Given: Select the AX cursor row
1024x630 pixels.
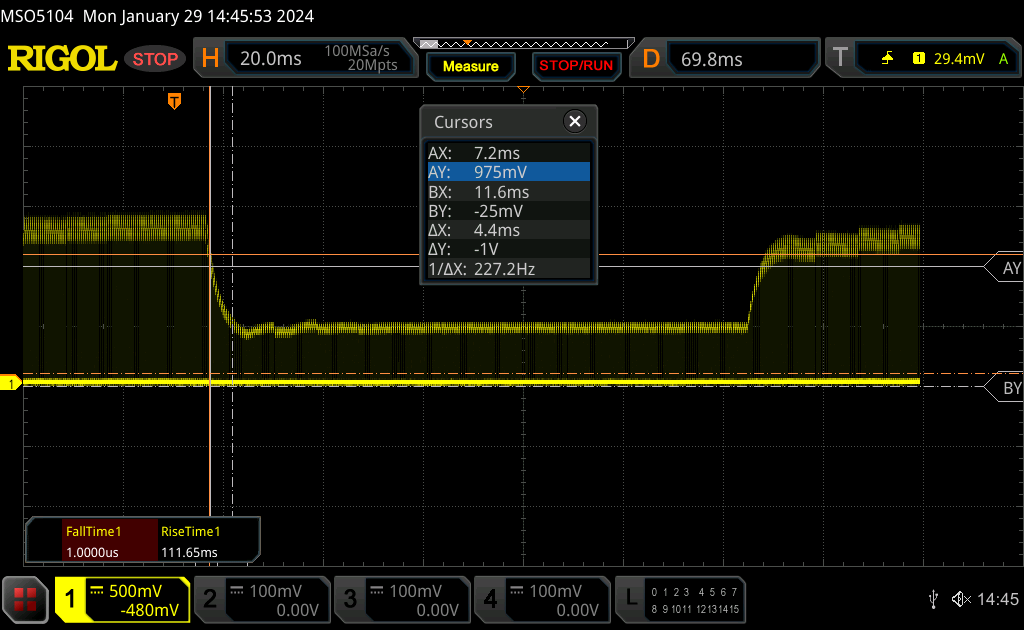Looking at the screenshot, I should point(507,153).
